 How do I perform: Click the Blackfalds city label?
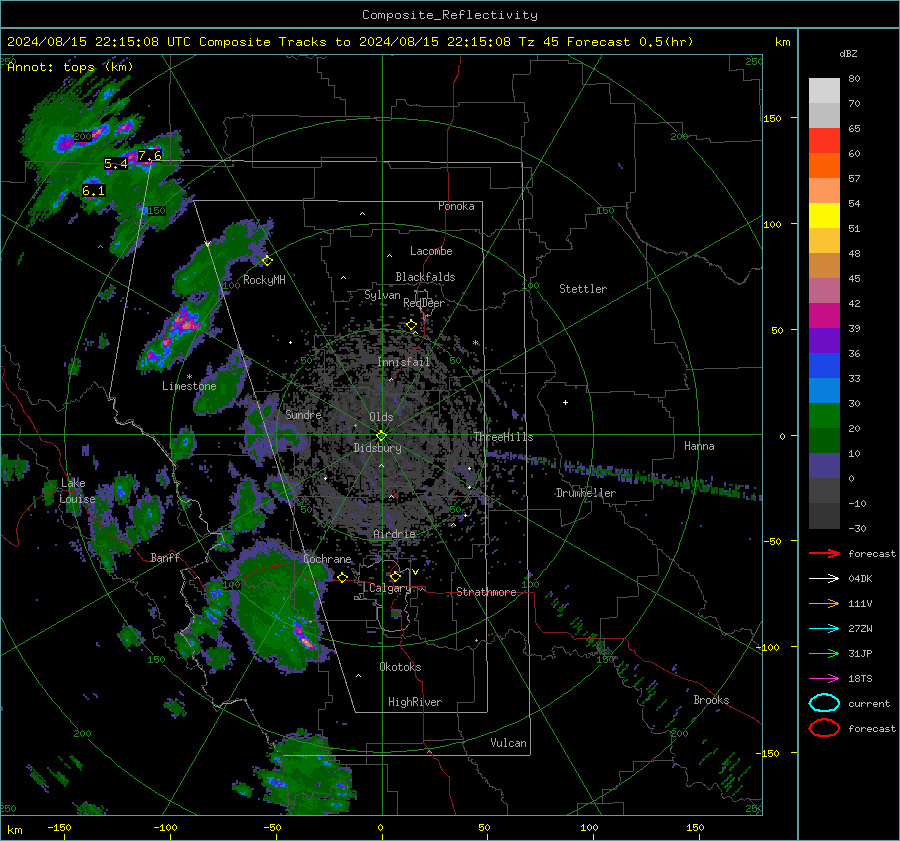425,277
